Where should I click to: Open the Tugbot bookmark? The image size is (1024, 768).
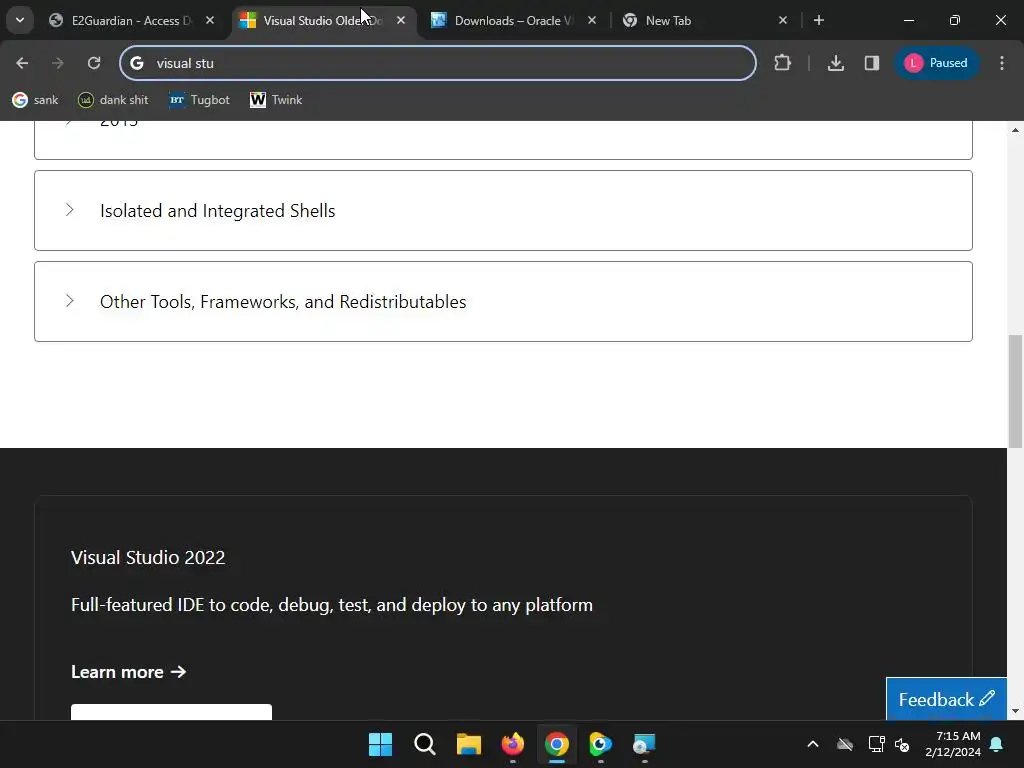pos(200,100)
